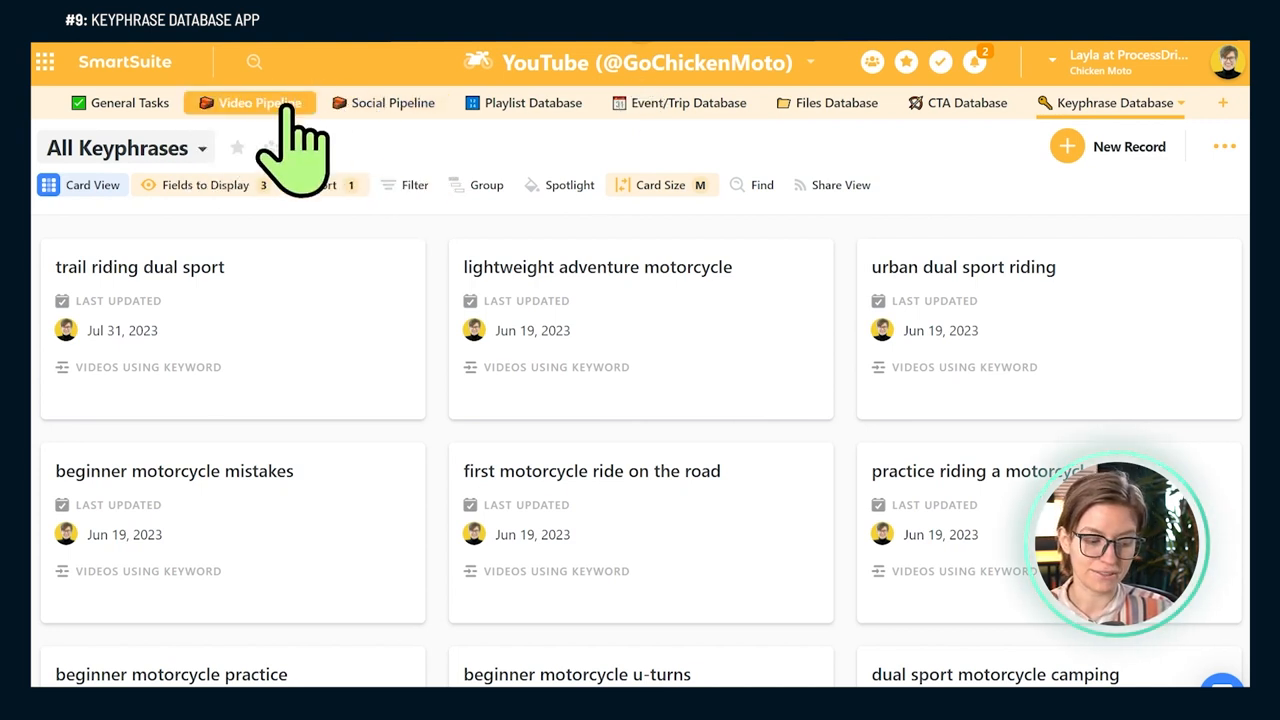Open the beginner motorcycle practice card
The width and height of the screenshot is (1280, 720).
[x=233, y=667]
